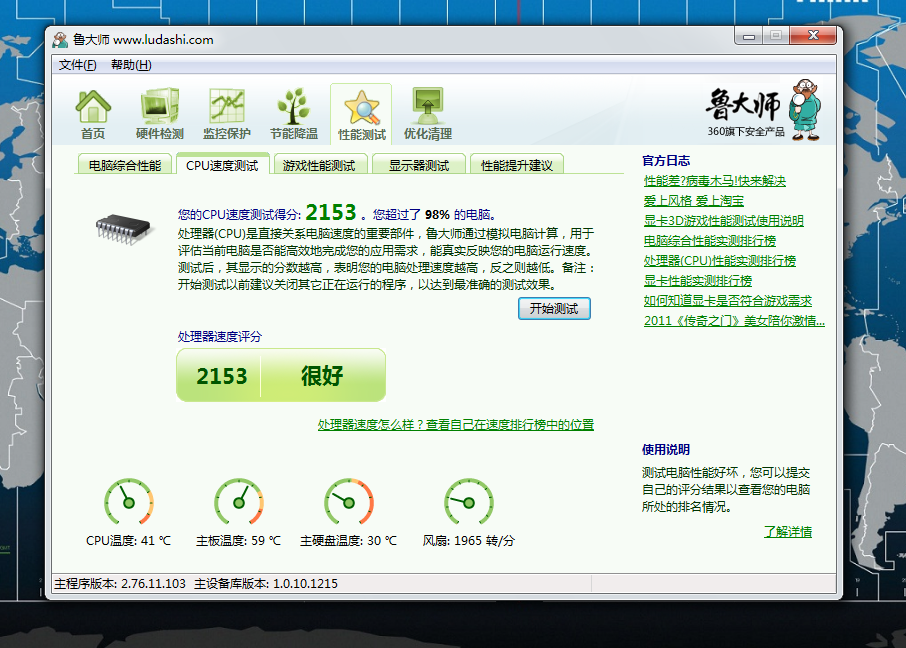Click the 使用说明 heading
Image resolution: width=906 pixels, height=648 pixels.
point(666,450)
